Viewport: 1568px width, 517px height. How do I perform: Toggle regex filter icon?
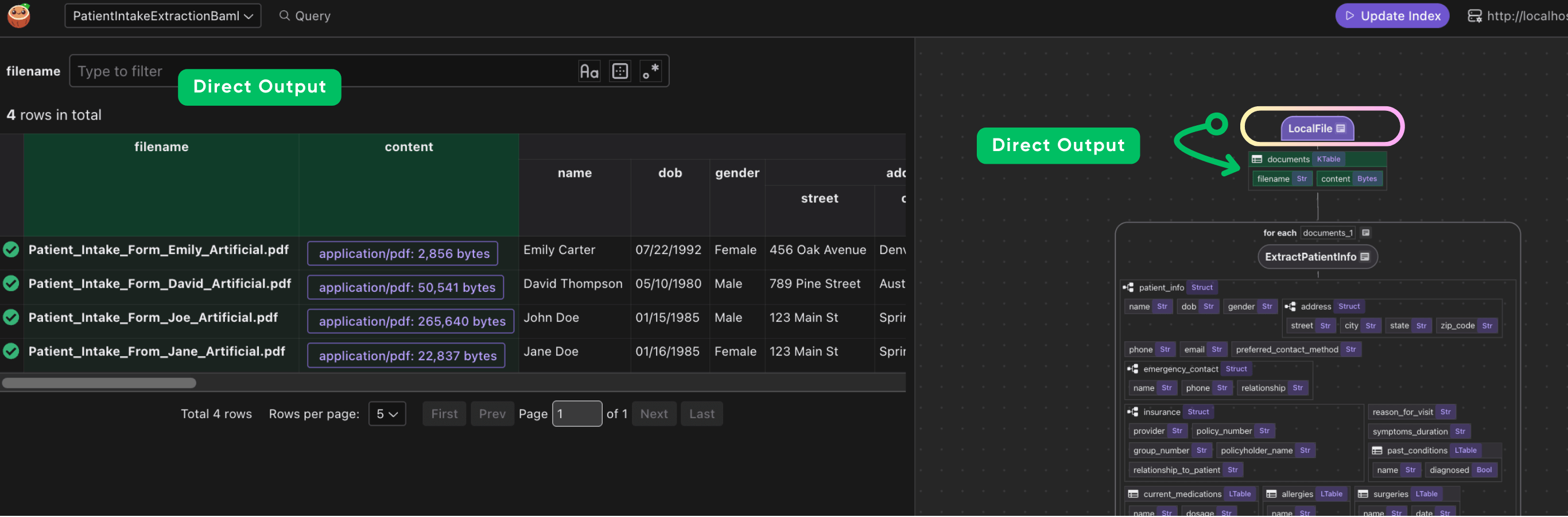click(x=651, y=71)
